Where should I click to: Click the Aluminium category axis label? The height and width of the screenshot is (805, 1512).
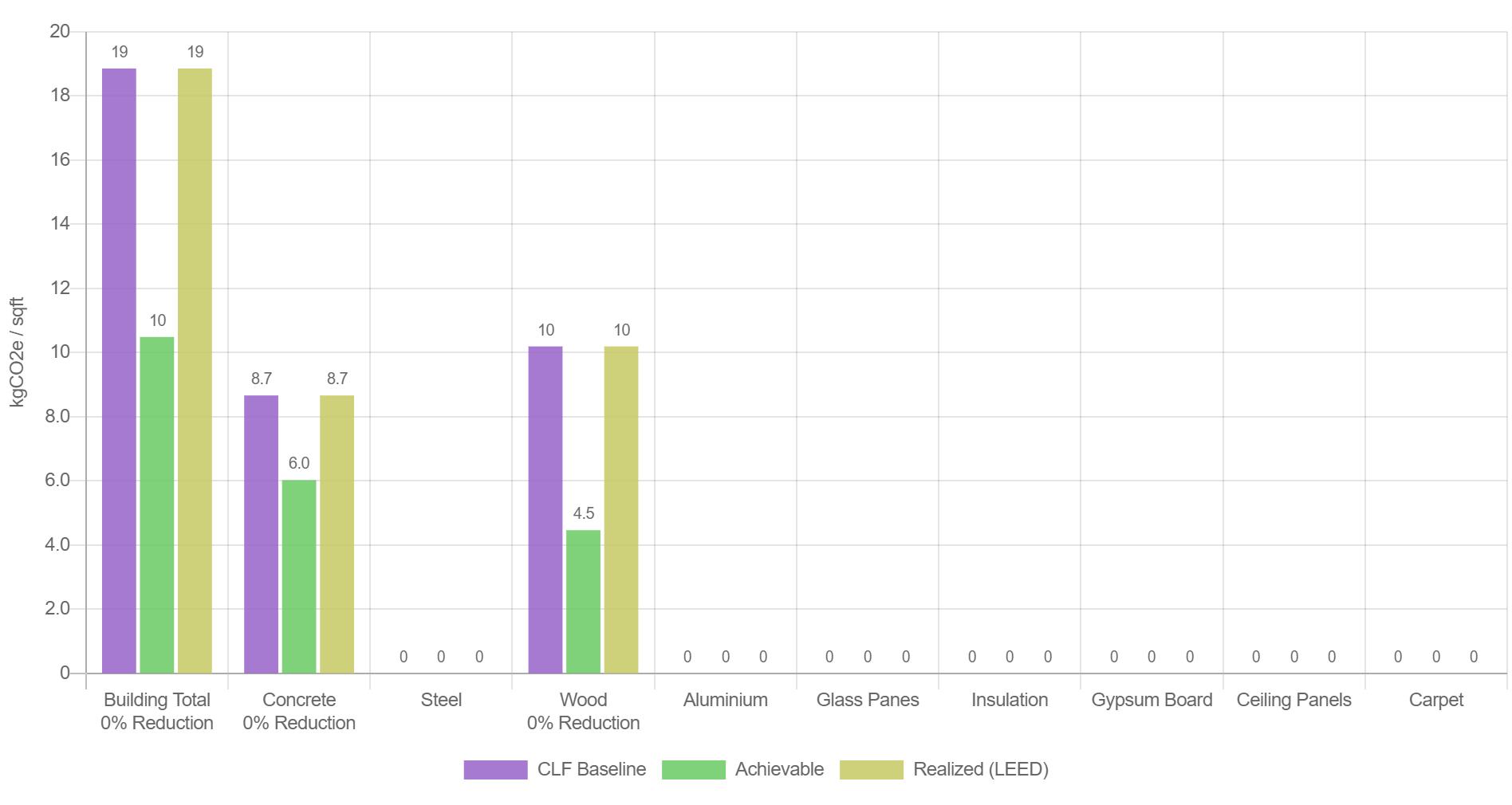(726, 700)
